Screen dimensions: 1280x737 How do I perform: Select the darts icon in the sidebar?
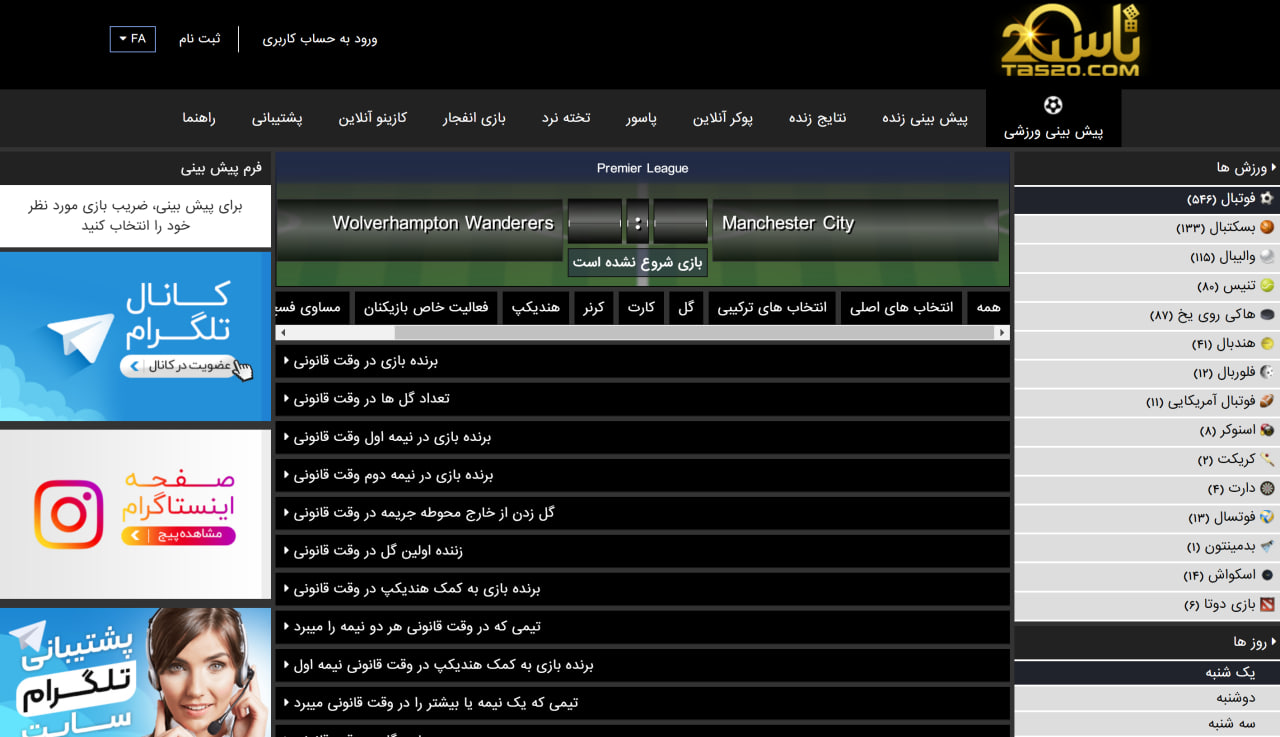click(1267, 489)
